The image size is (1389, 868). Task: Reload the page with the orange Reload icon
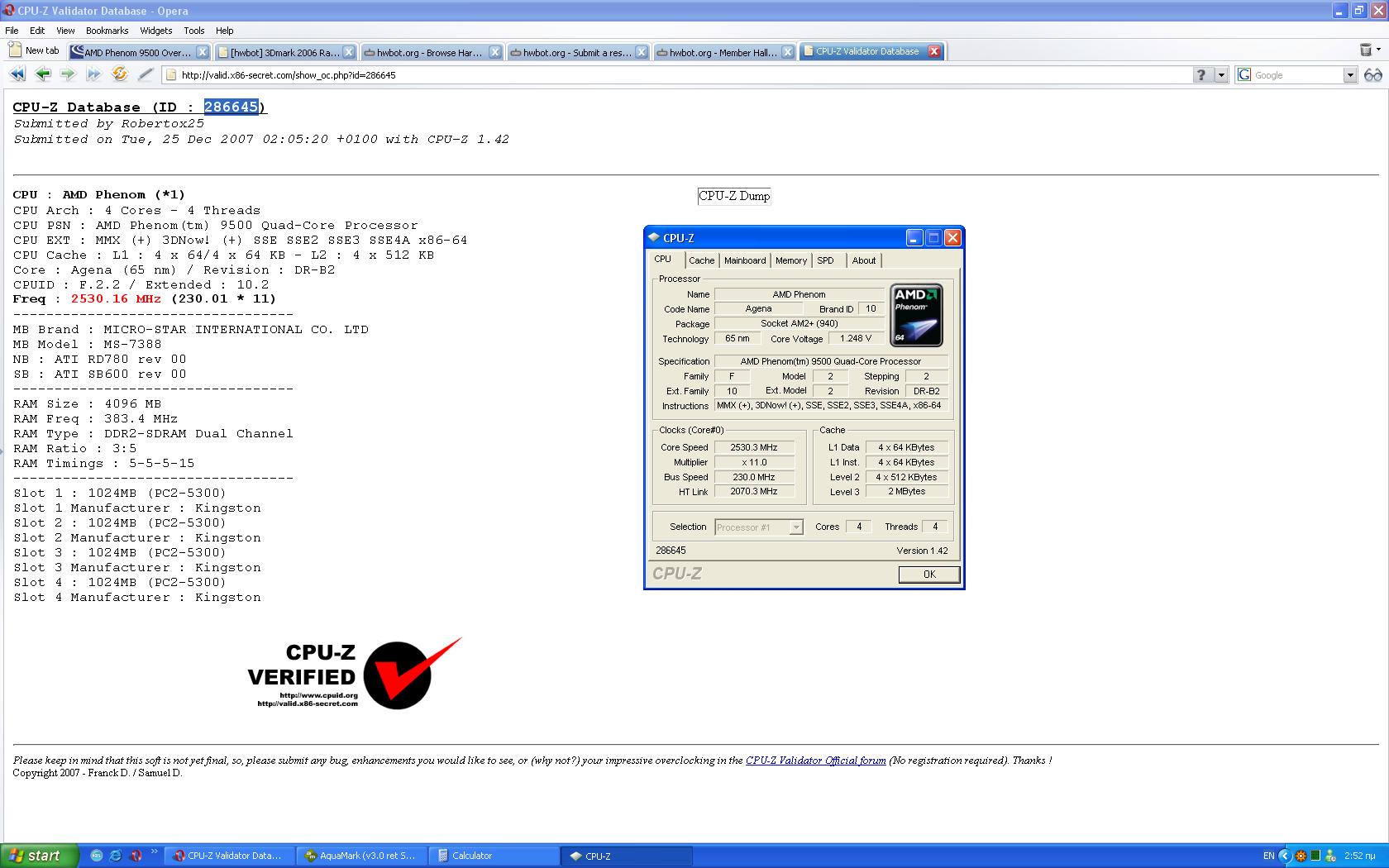(x=120, y=74)
